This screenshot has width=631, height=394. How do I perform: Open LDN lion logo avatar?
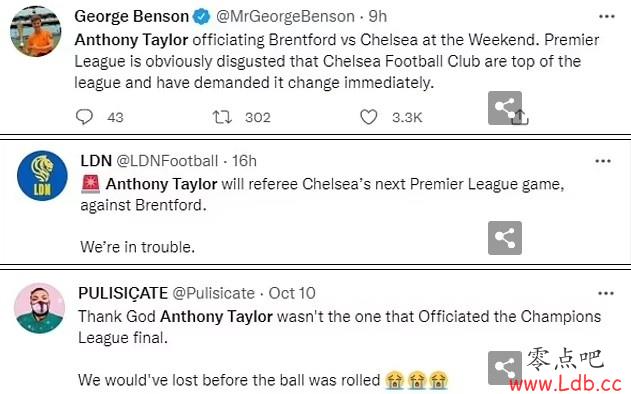click(42, 176)
